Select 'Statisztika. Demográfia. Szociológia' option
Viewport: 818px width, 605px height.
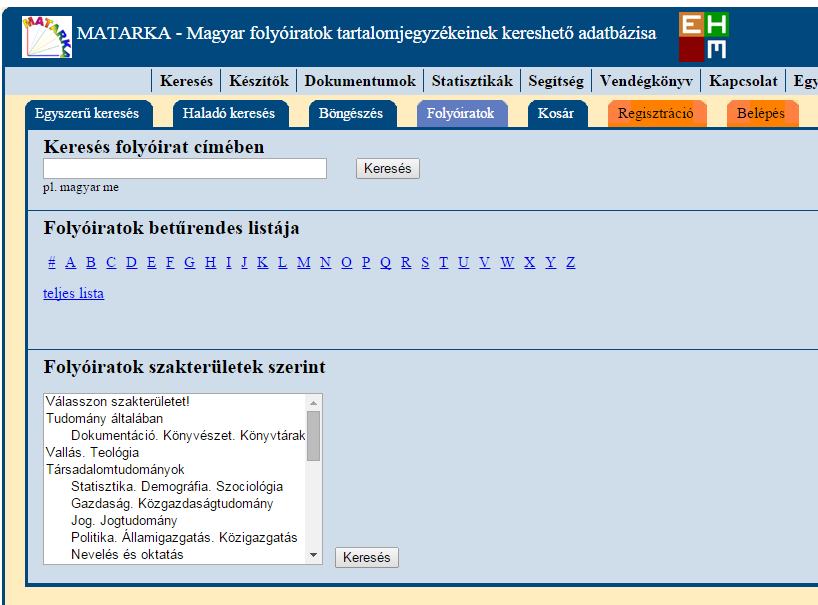click(175, 487)
